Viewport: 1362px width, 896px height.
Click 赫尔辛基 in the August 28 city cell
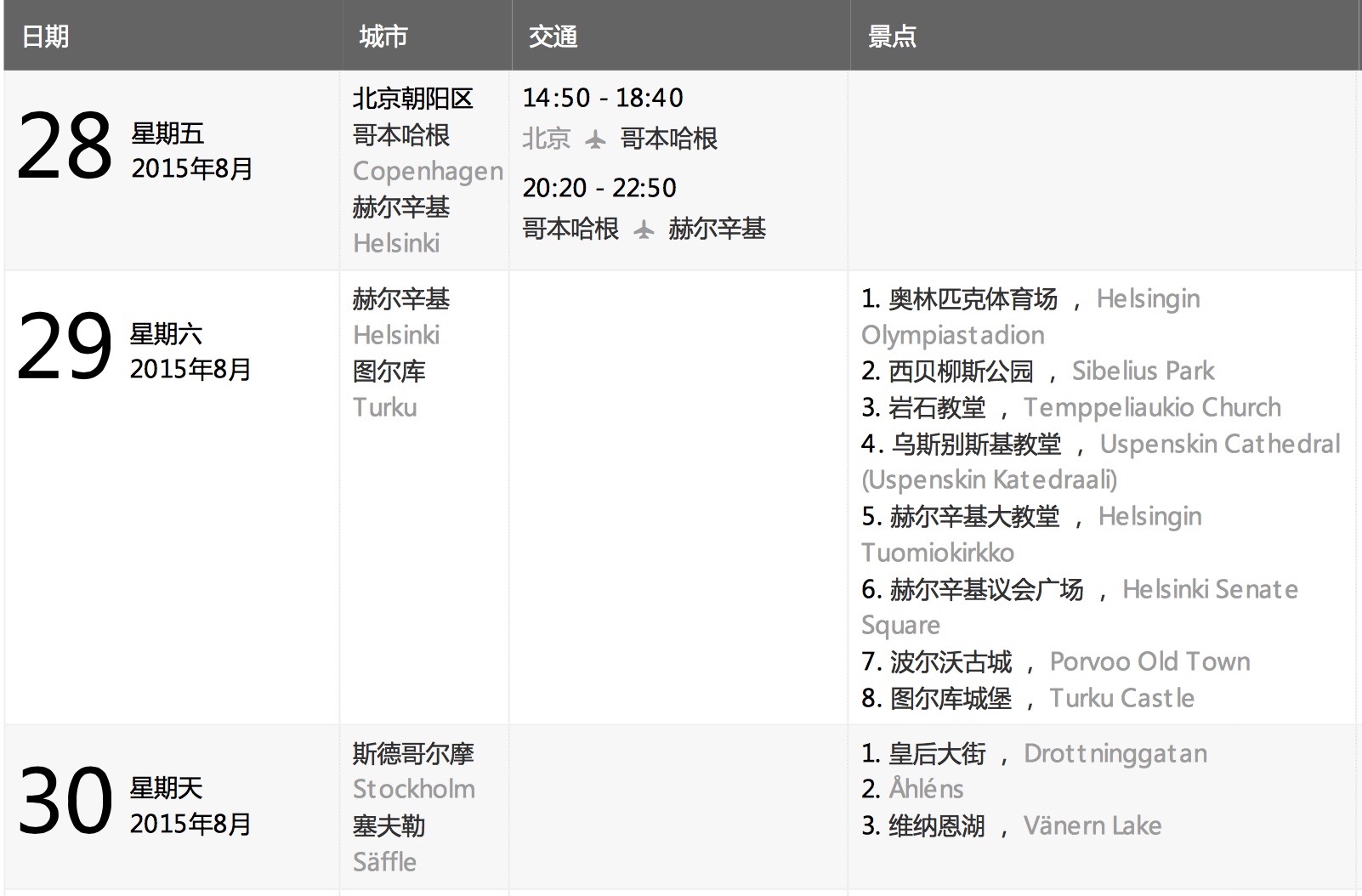point(401,207)
